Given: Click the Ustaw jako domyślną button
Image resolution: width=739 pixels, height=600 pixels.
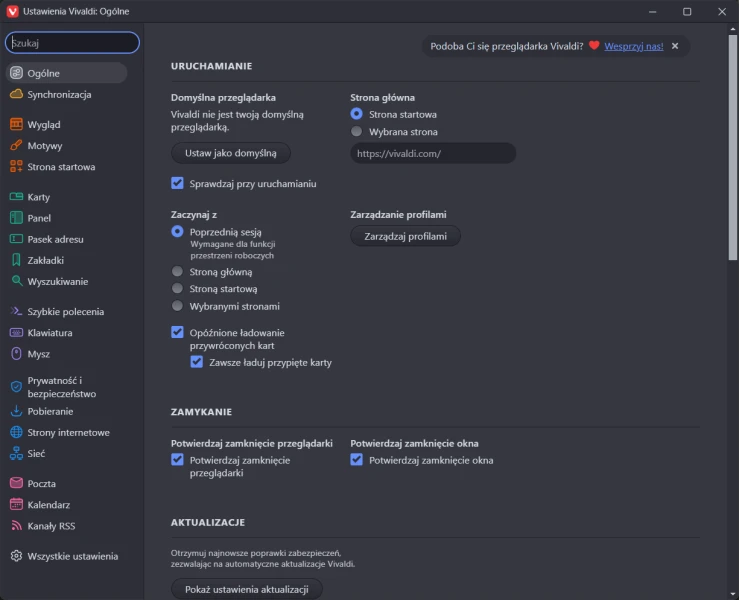Looking at the screenshot, I should pyautogui.click(x=231, y=153).
